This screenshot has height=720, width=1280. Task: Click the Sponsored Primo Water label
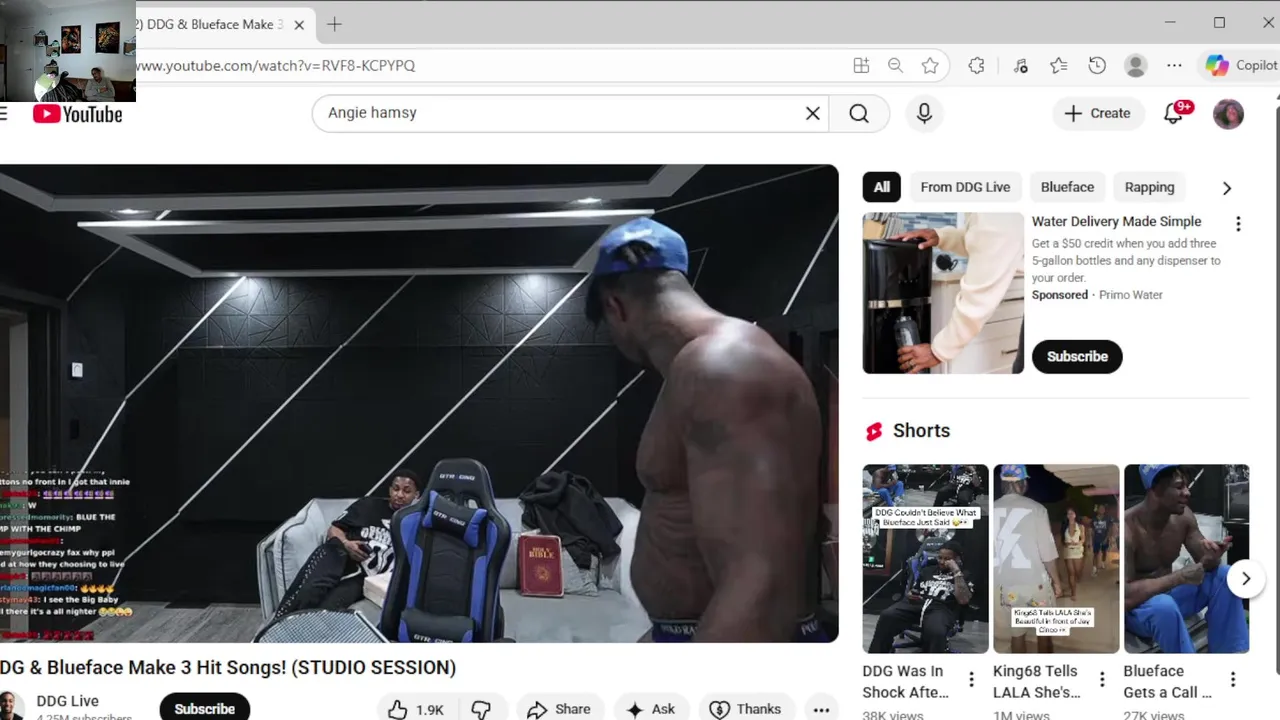pyautogui.click(x=1097, y=295)
